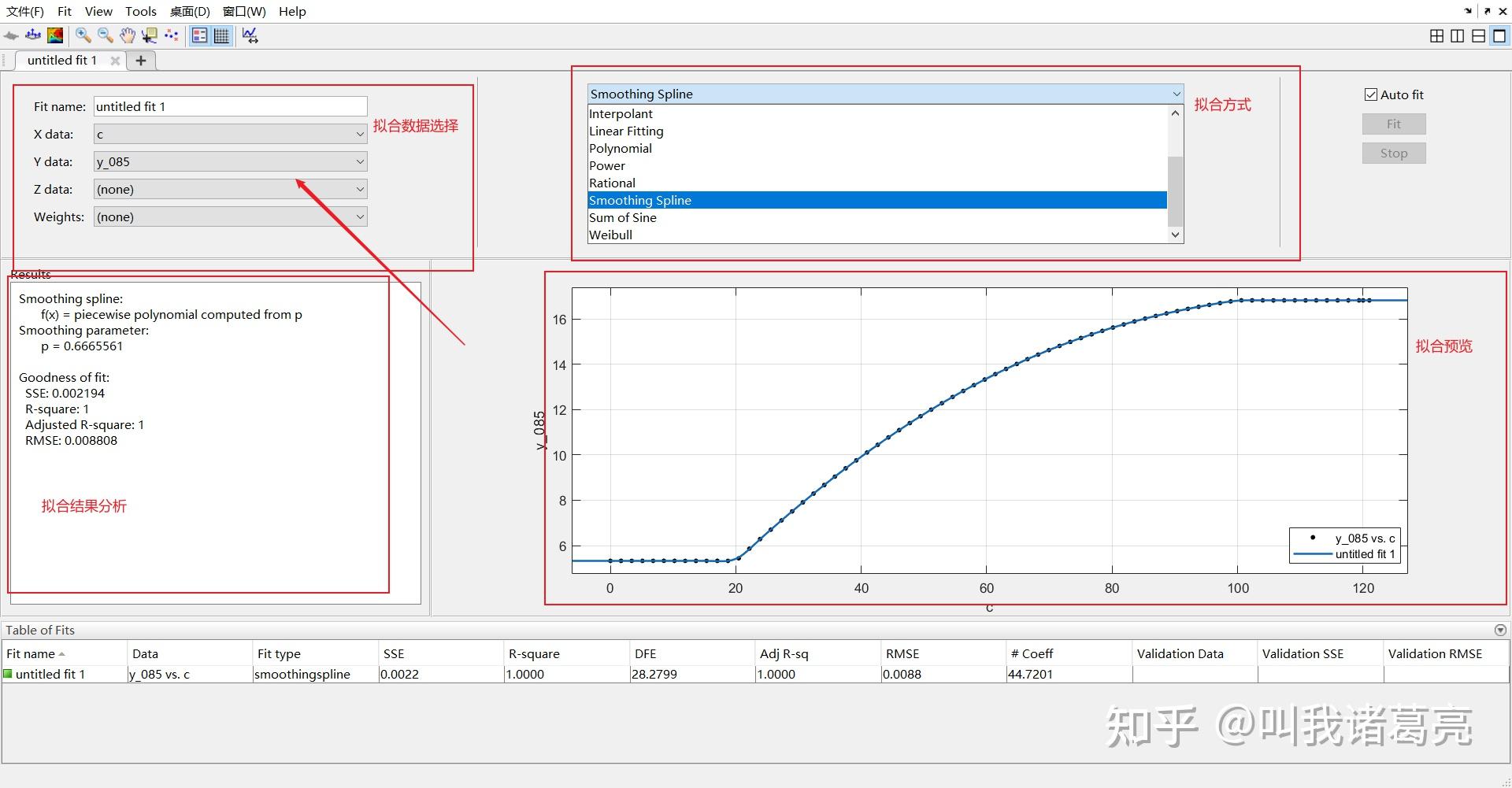Disable the Auto fit checkbox

(x=1370, y=94)
